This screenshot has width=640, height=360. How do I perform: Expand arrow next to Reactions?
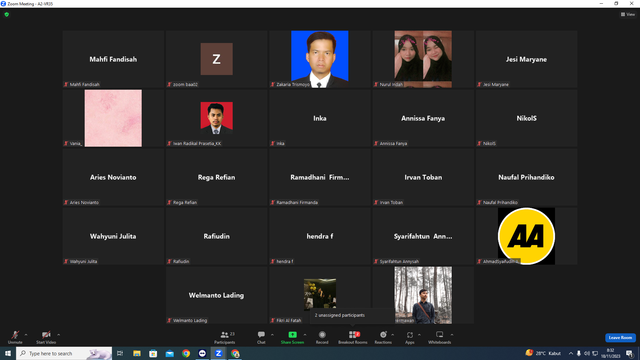pyautogui.click(x=393, y=335)
